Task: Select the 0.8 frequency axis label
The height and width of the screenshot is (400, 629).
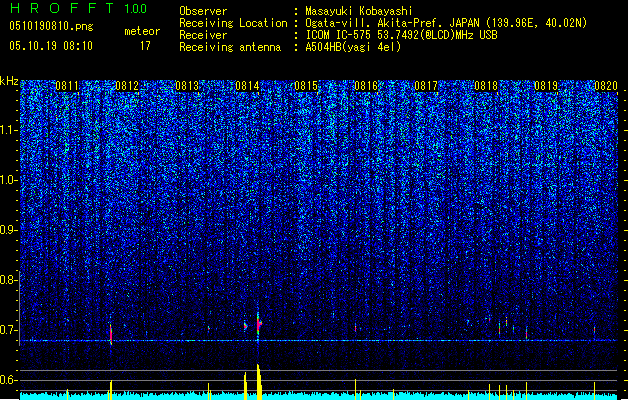Action: pyautogui.click(x=9, y=280)
